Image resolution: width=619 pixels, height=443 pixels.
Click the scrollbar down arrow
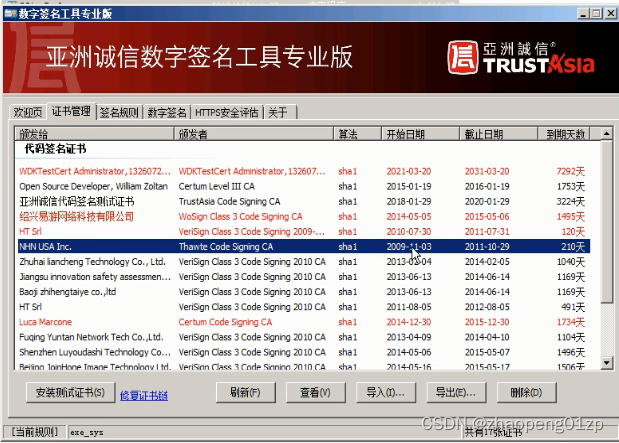(606, 362)
